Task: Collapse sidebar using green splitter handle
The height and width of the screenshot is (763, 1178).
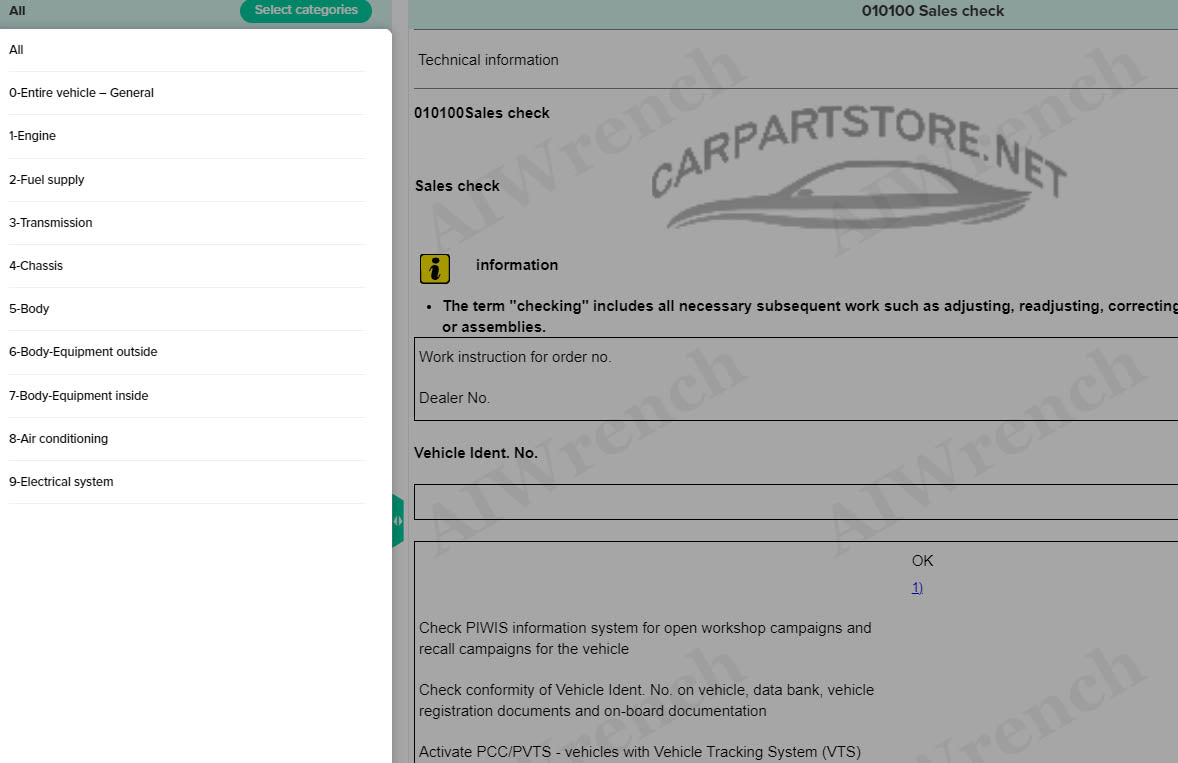Action: click(398, 520)
